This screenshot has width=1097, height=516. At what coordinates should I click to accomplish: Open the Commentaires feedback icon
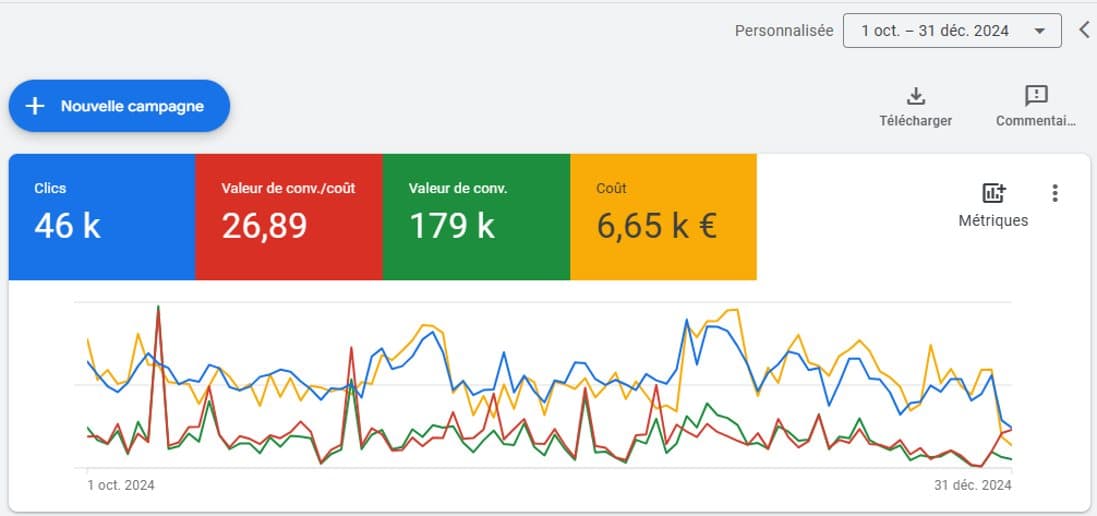pyautogui.click(x=1035, y=96)
